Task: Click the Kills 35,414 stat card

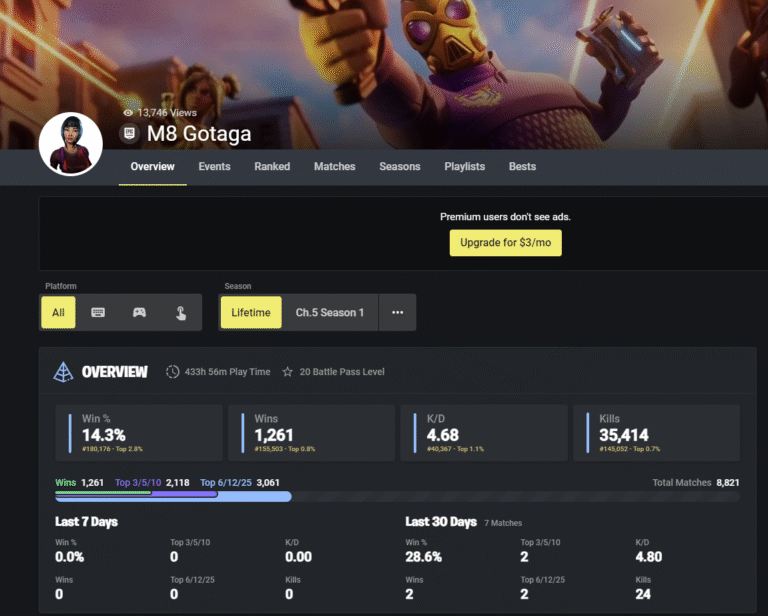Action: point(656,433)
